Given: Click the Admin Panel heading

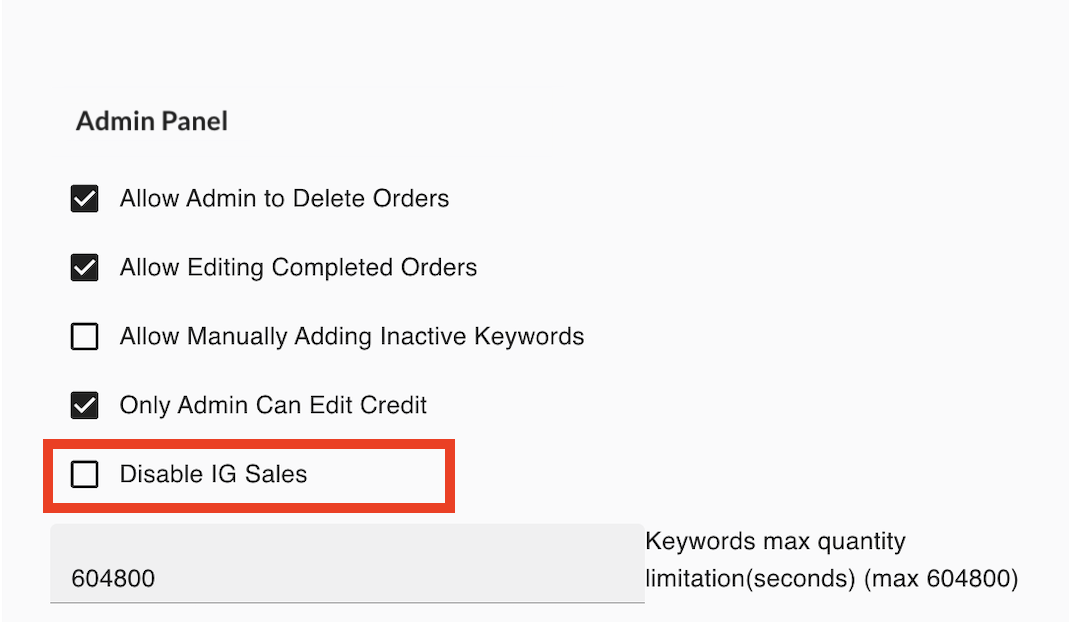Looking at the screenshot, I should [x=151, y=121].
